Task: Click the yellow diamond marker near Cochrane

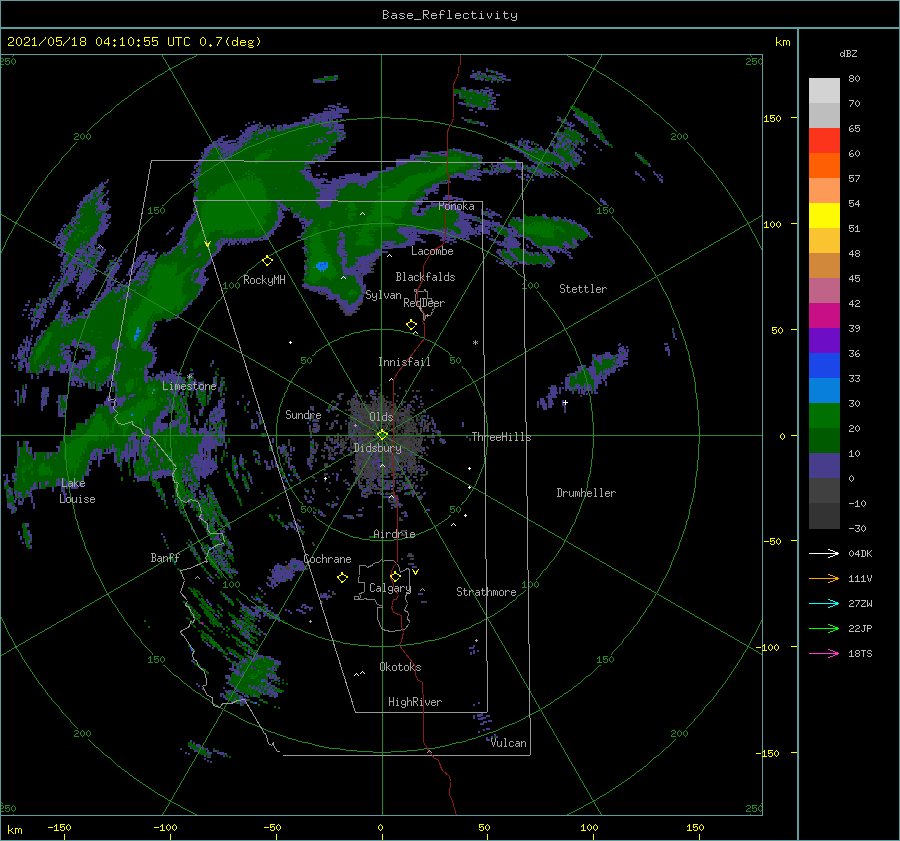Action: click(342, 578)
